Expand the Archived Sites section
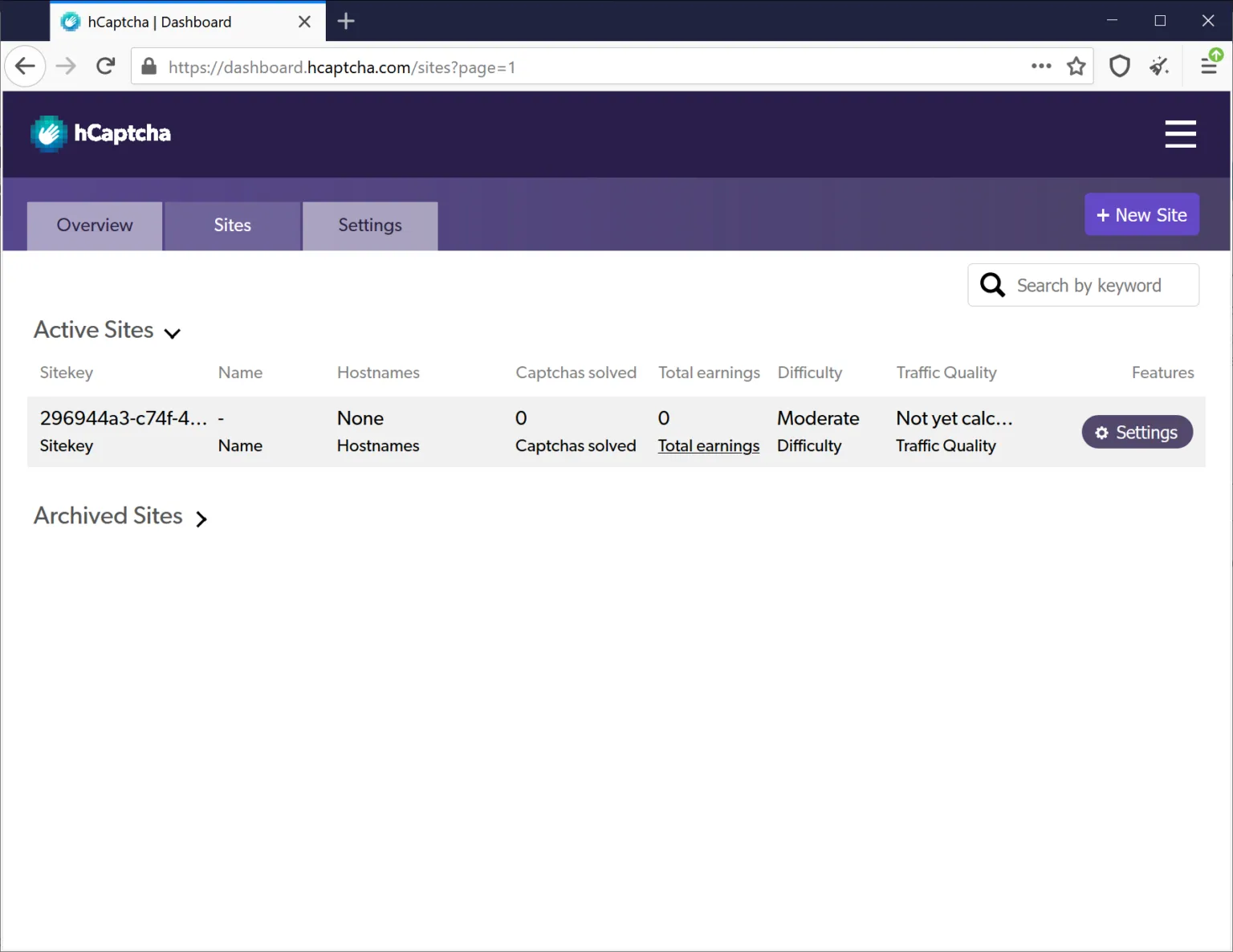The image size is (1233, 952). click(x=201, y=519)
